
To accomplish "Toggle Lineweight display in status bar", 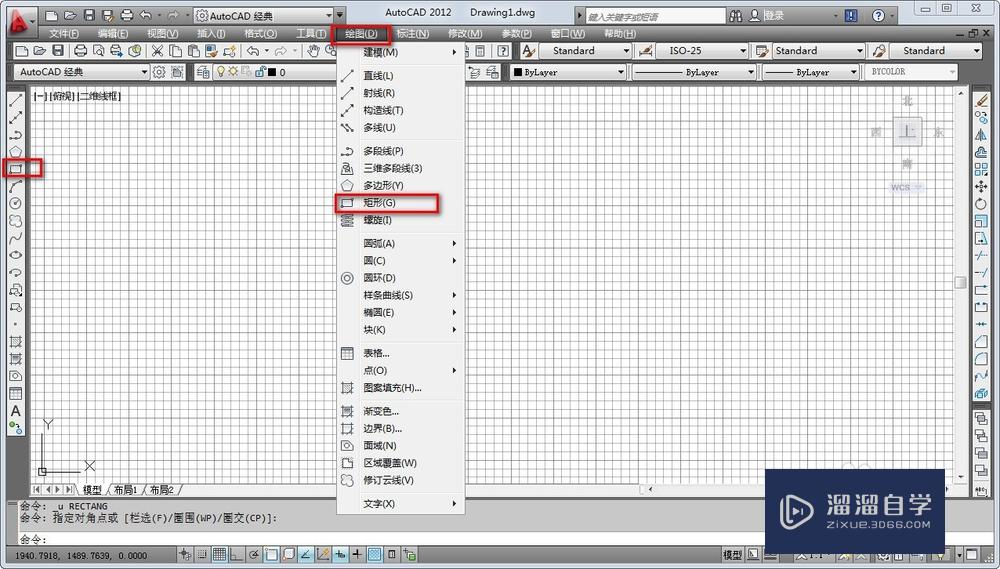I will [x=358, y=554].
